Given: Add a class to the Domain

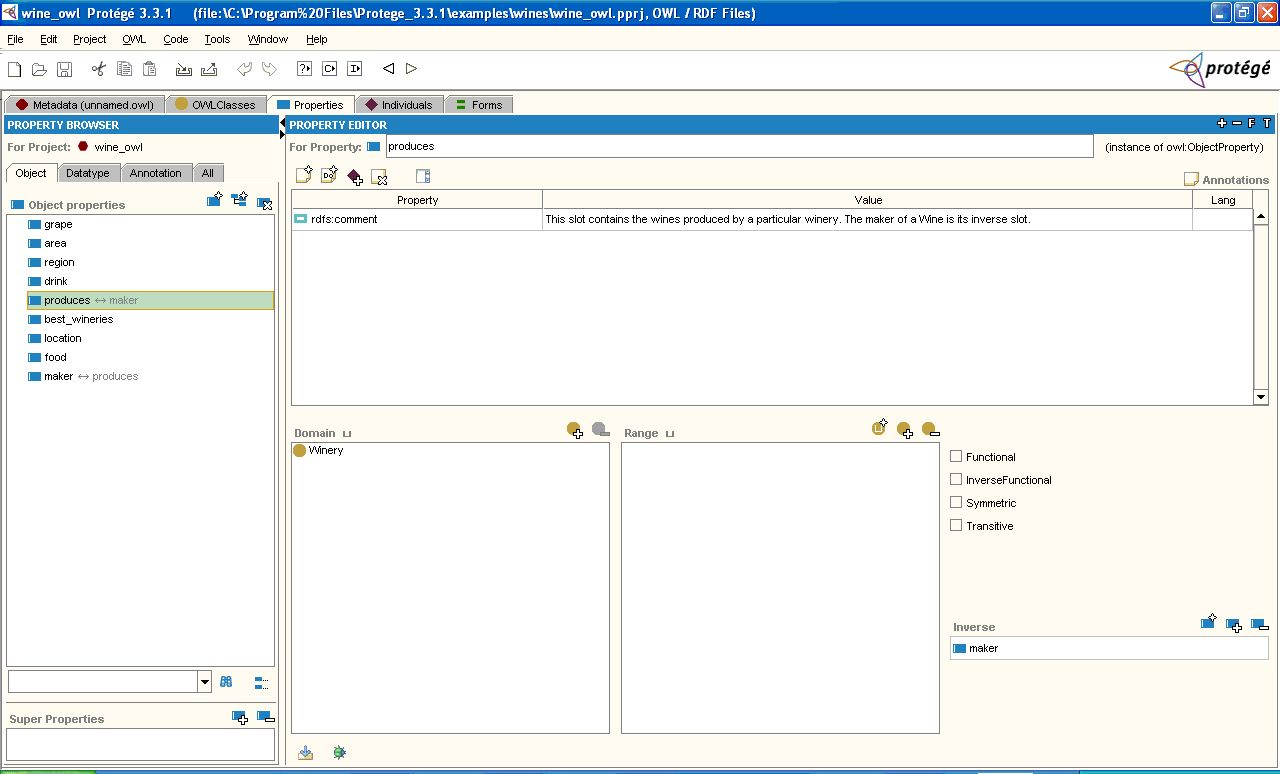Looking at the screenshot, I should point(575,430).
